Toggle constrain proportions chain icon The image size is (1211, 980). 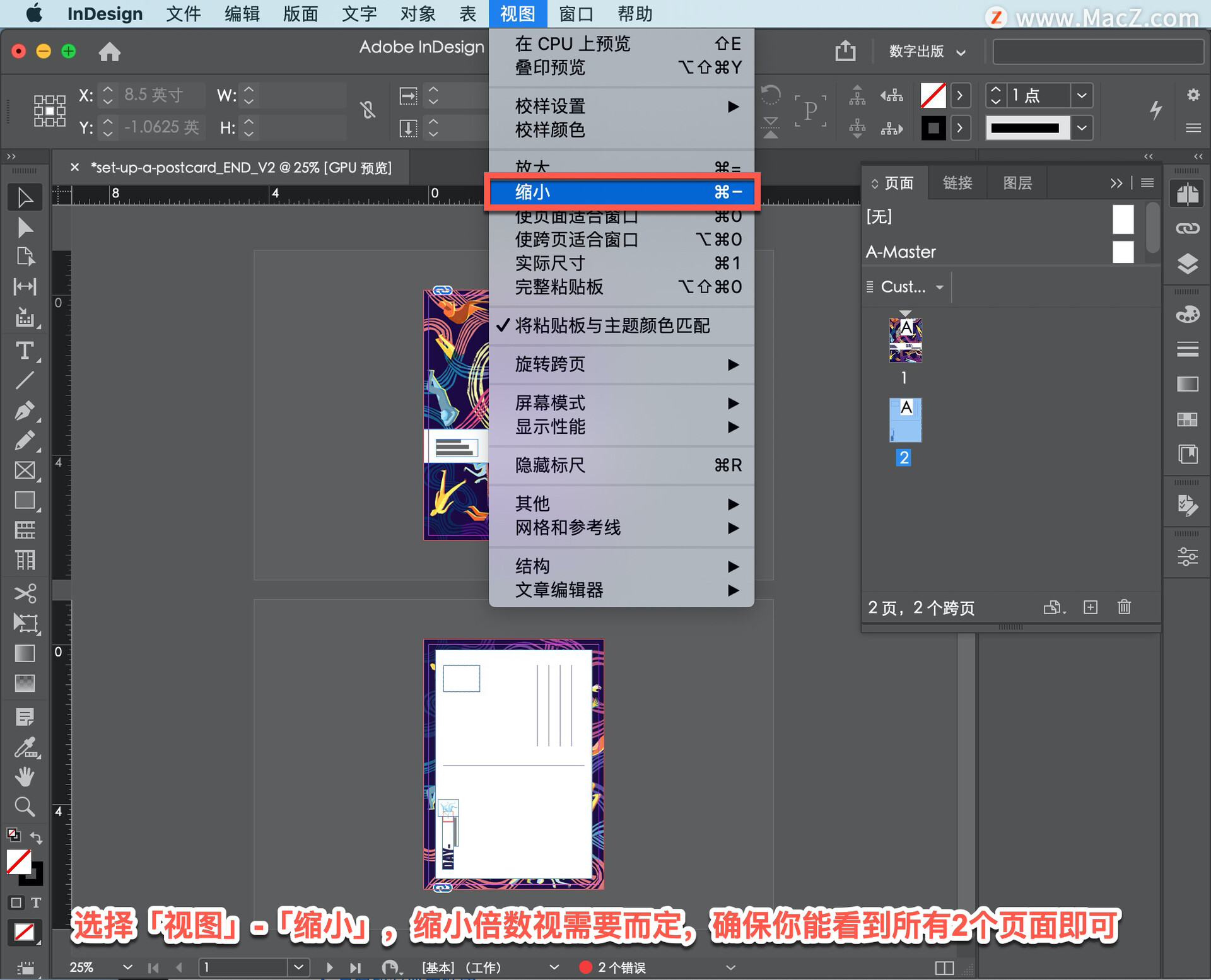click(368, 110)
